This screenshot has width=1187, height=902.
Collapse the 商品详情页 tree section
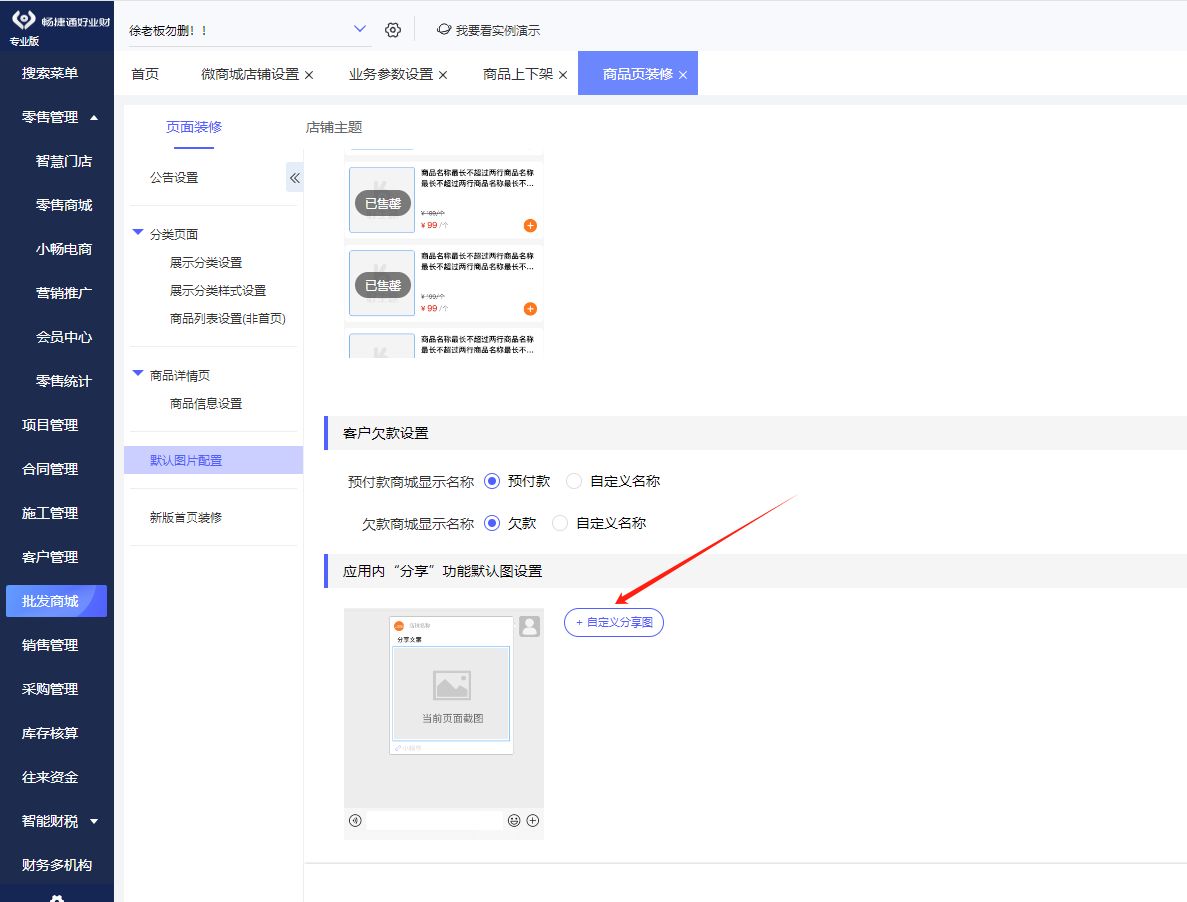[138, 375]
